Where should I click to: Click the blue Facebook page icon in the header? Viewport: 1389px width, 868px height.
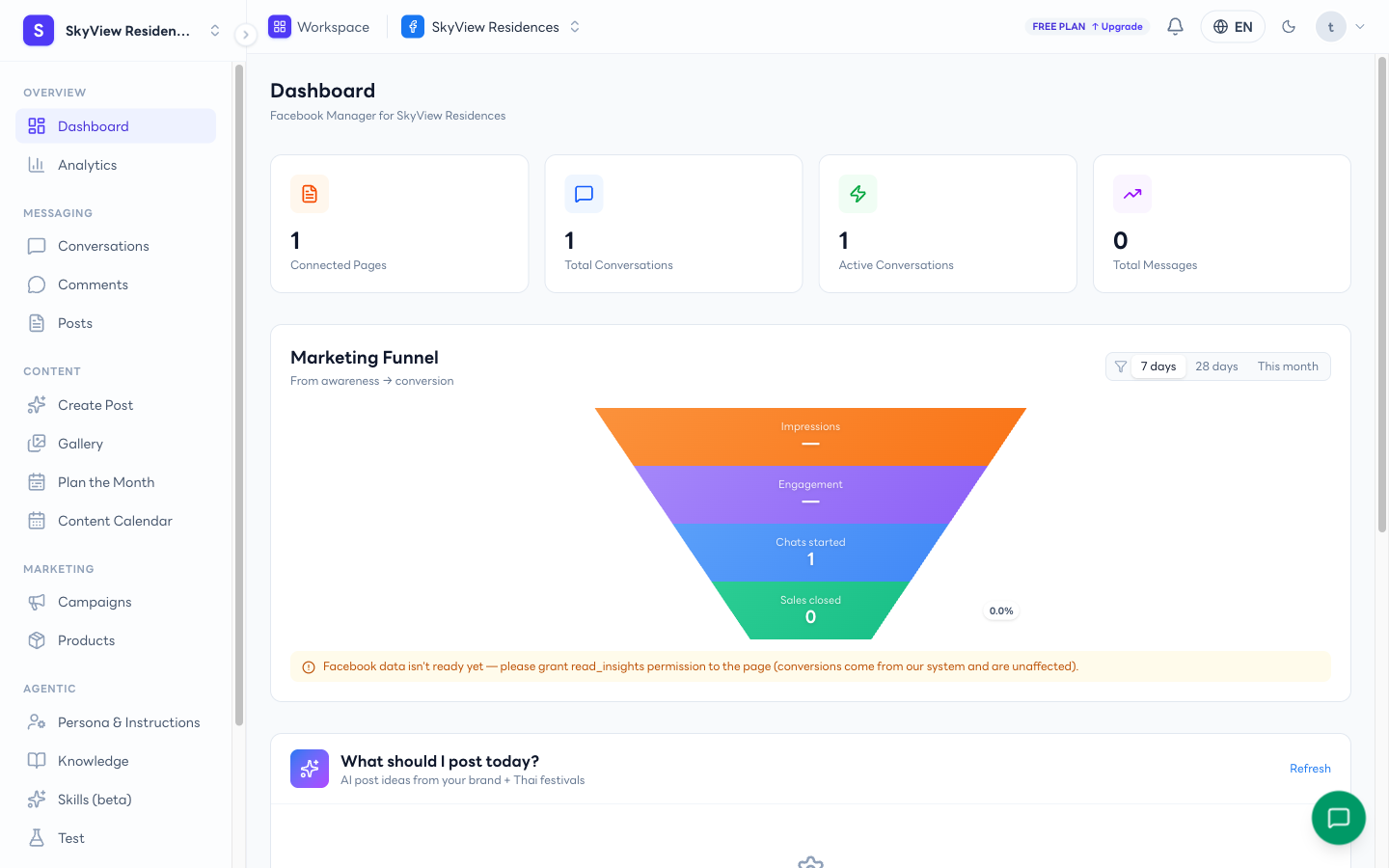(x=413, y=27)
